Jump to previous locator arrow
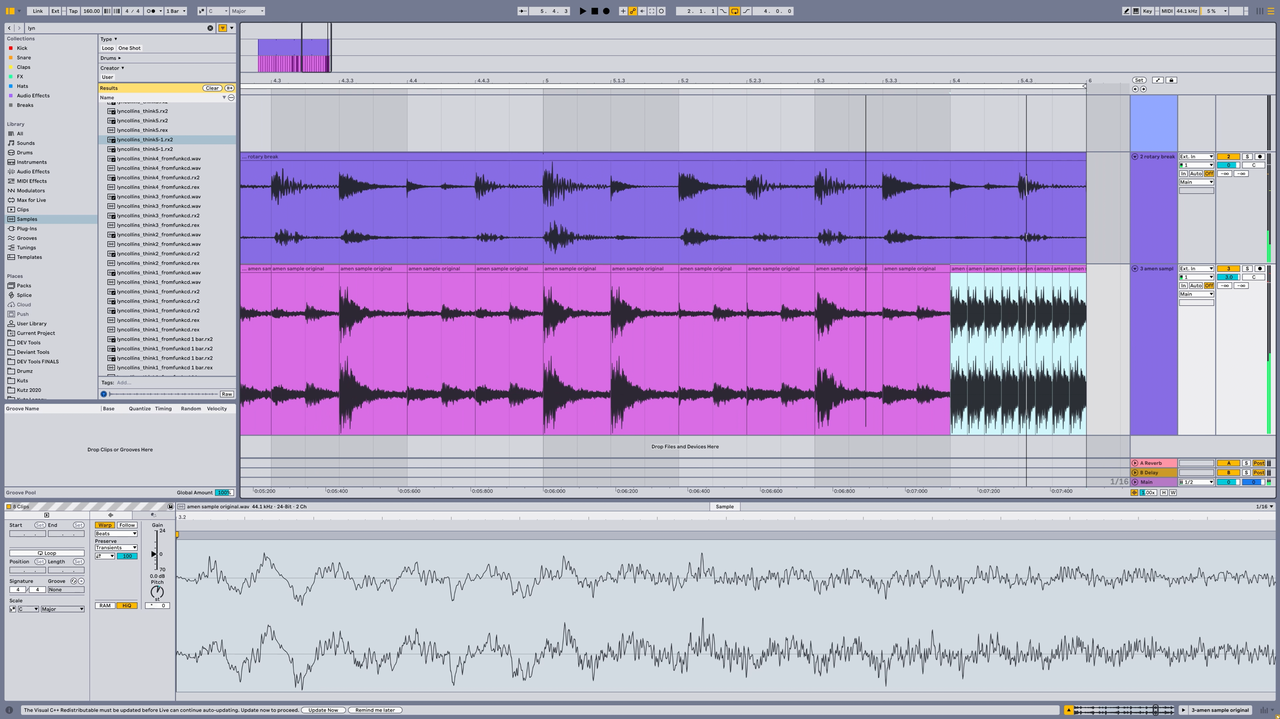Viewport: 1280px width, 719px height. point(1135,89)
